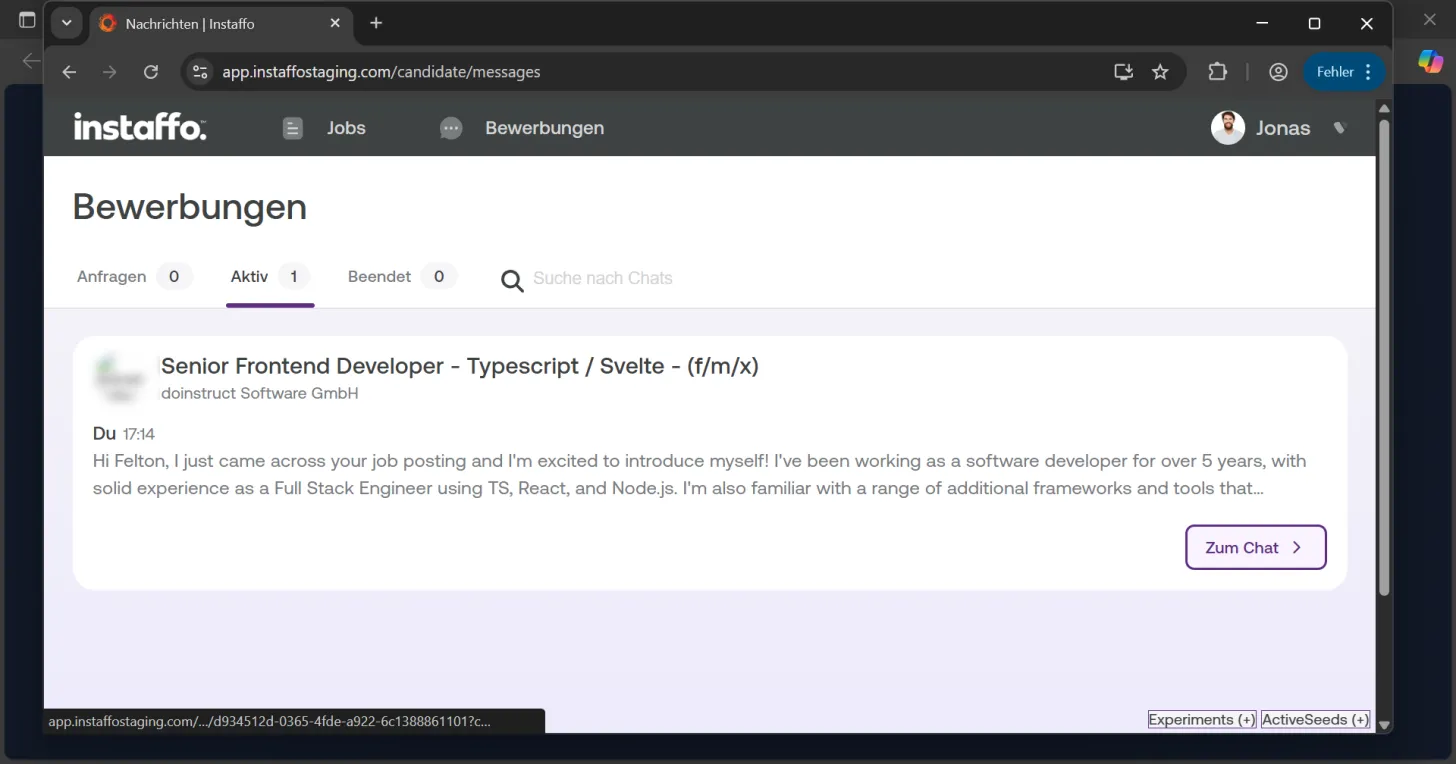The height and width of the screenshot is (764, 1456).
Task: Click the vertical page scrollbar
Action: [x=1384, y=357]
